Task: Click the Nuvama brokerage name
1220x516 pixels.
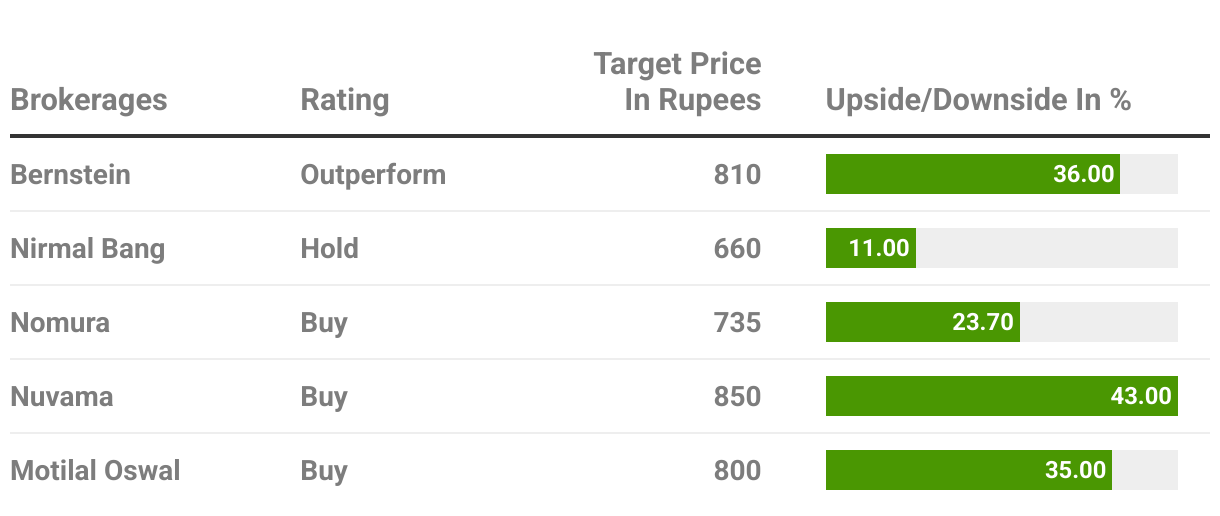Action: click(x=62, y=396)
